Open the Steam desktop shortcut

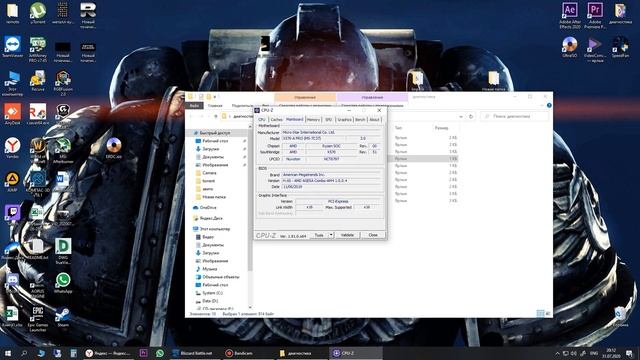(63, 317)
